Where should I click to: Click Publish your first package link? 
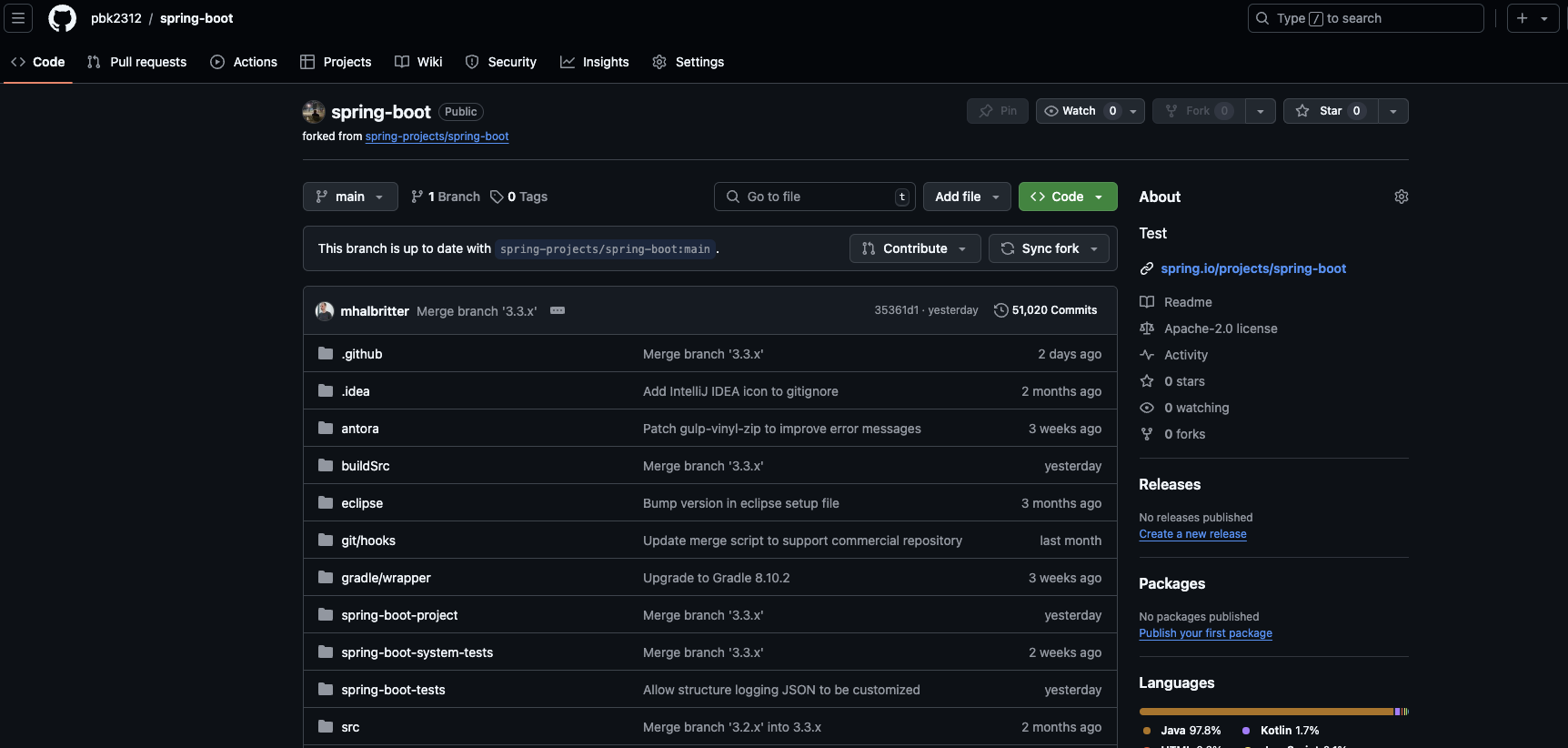point(1205,633)
